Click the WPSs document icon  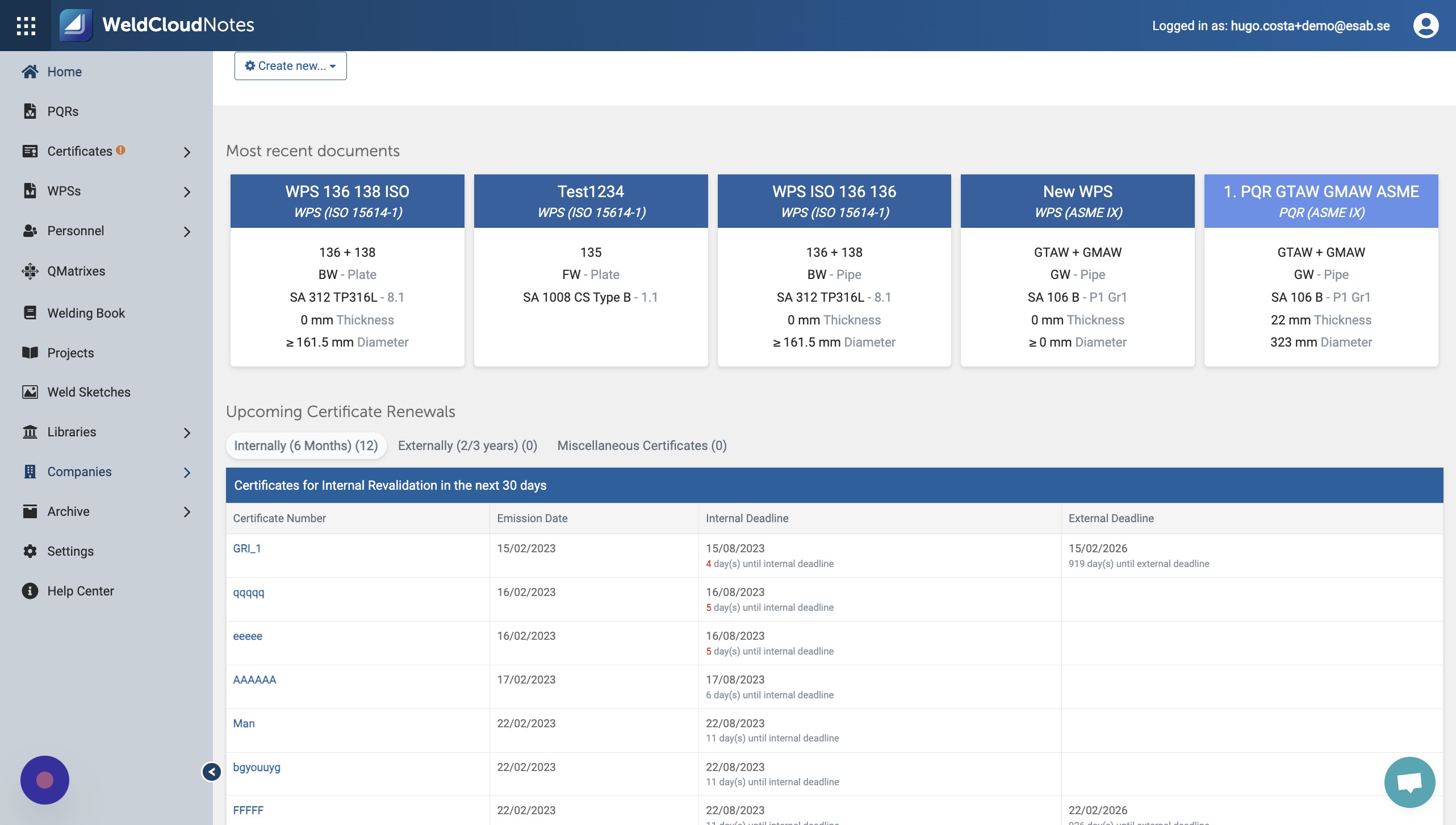[x=30, y=191]
